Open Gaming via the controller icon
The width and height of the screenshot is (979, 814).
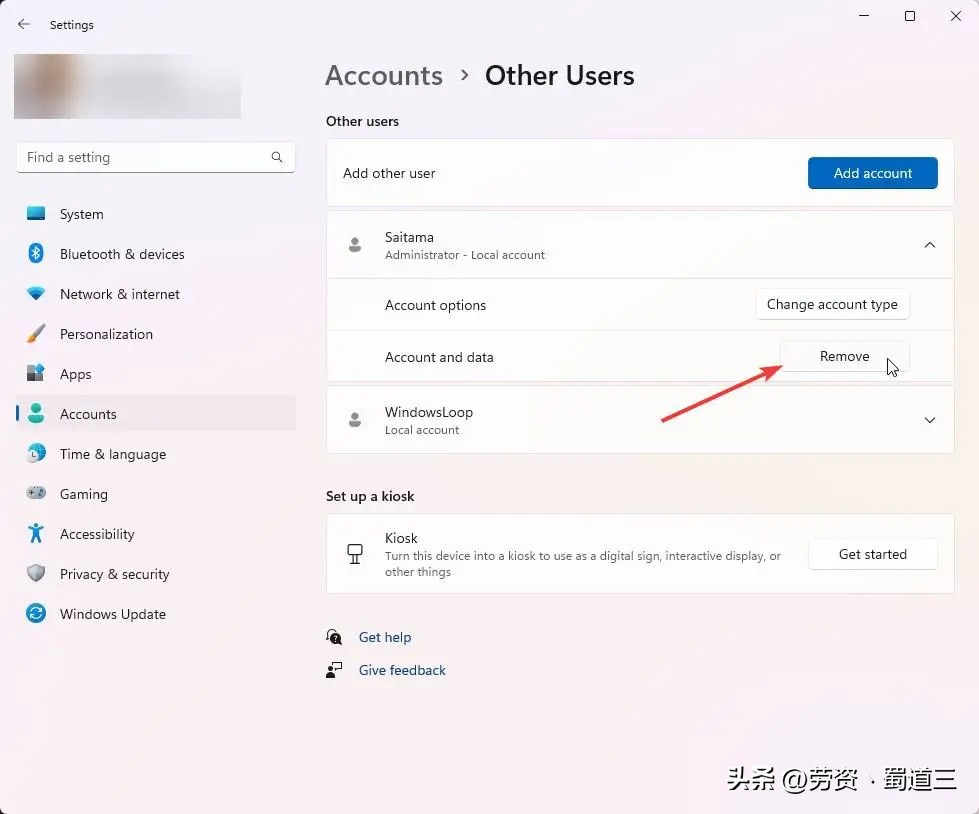click(x=36, y=494)
